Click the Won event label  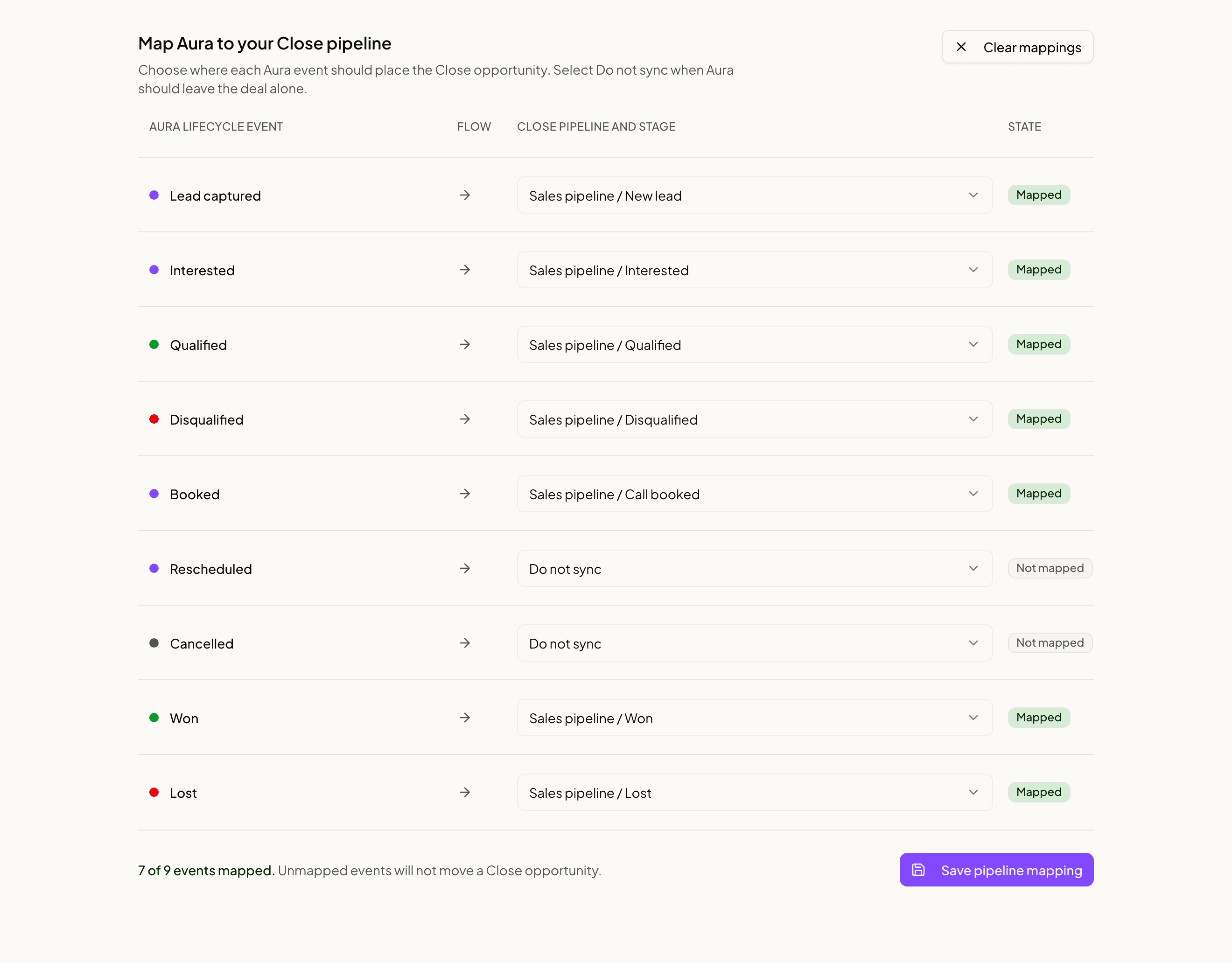tap(184, 718)
